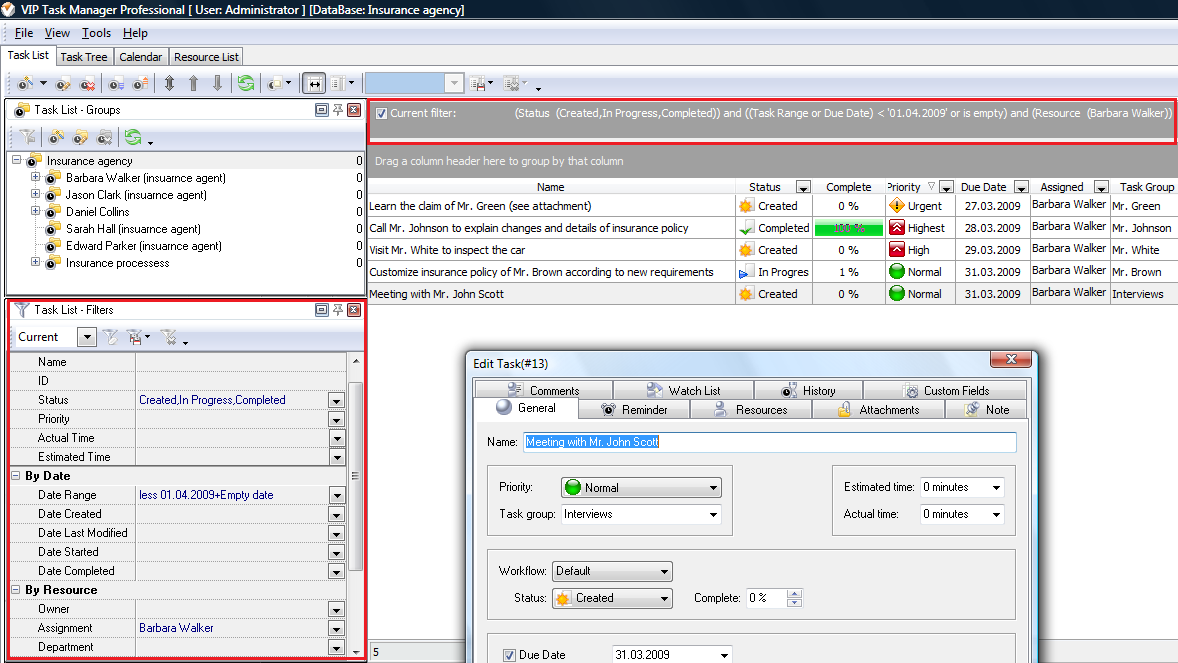Click Delete Task Group icon in Groups toolbar
Image resolution: width=1178 pixels, height=663 pixels.
pos(104,137)
